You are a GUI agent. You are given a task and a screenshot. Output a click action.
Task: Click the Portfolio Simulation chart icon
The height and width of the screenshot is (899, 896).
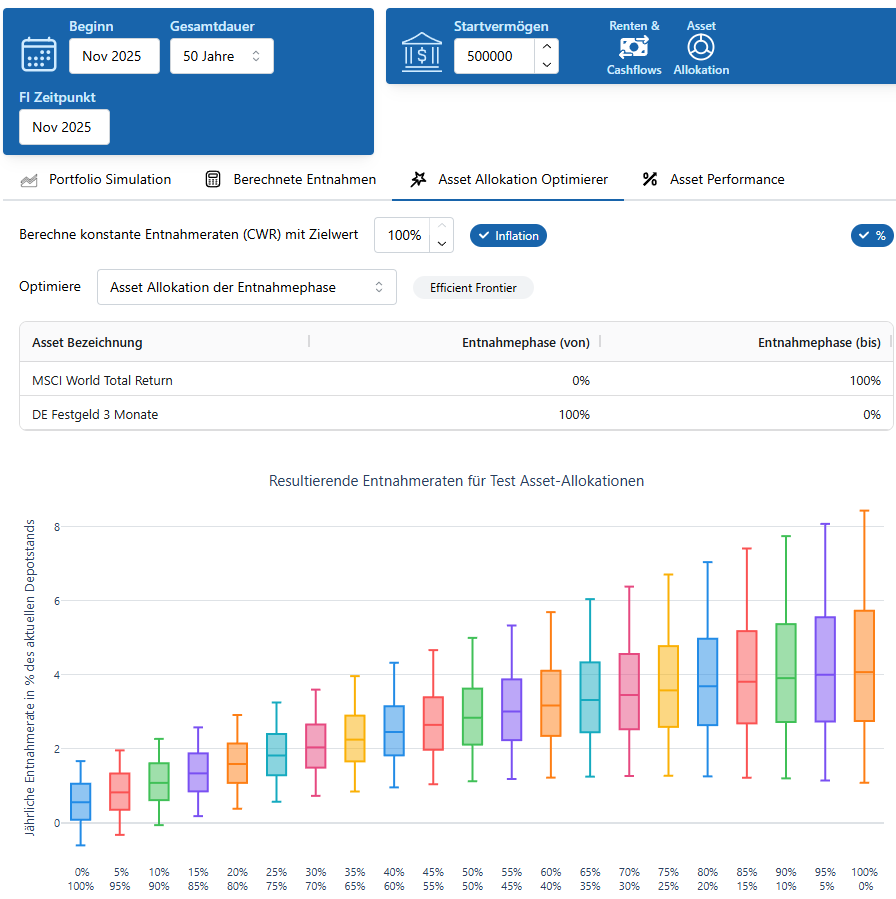click(x=29, y=180)
